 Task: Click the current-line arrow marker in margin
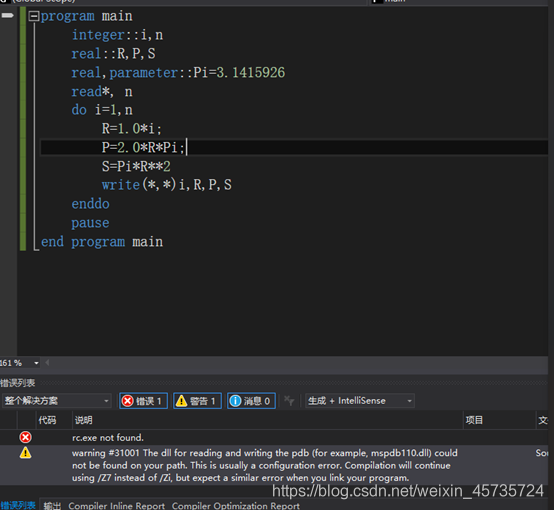coord(7,15)
